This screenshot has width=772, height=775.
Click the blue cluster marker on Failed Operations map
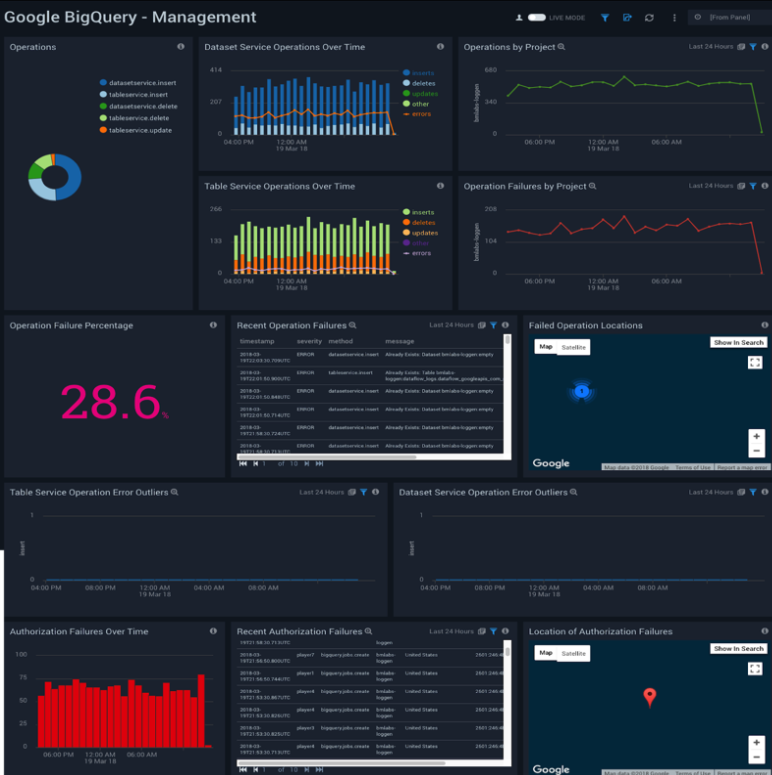point(582,391)
